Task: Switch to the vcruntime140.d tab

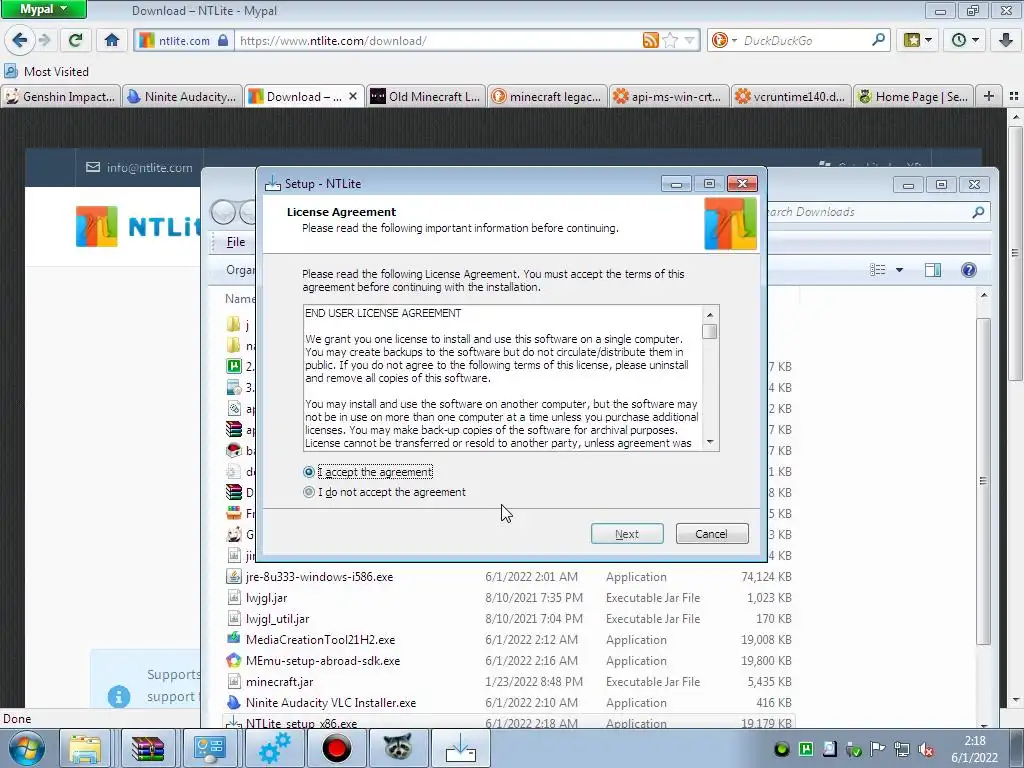Action: pos(791,97)
